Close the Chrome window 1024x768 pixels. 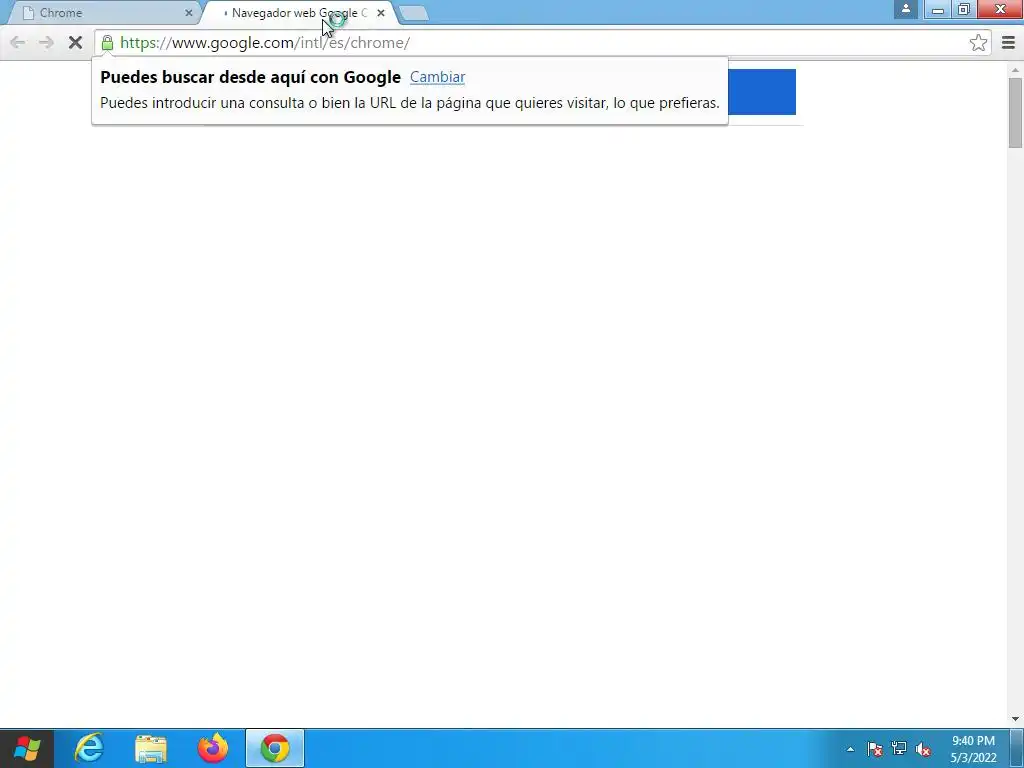(x=1000, y=9)
